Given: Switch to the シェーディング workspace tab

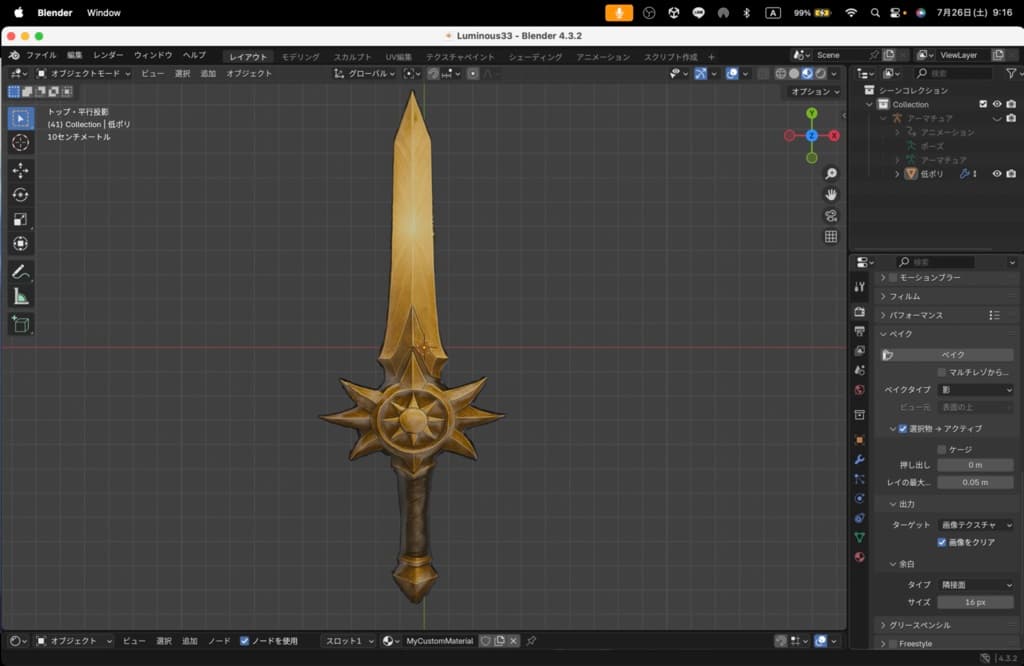Looking at the screenshot, I should tap(535, 57).
